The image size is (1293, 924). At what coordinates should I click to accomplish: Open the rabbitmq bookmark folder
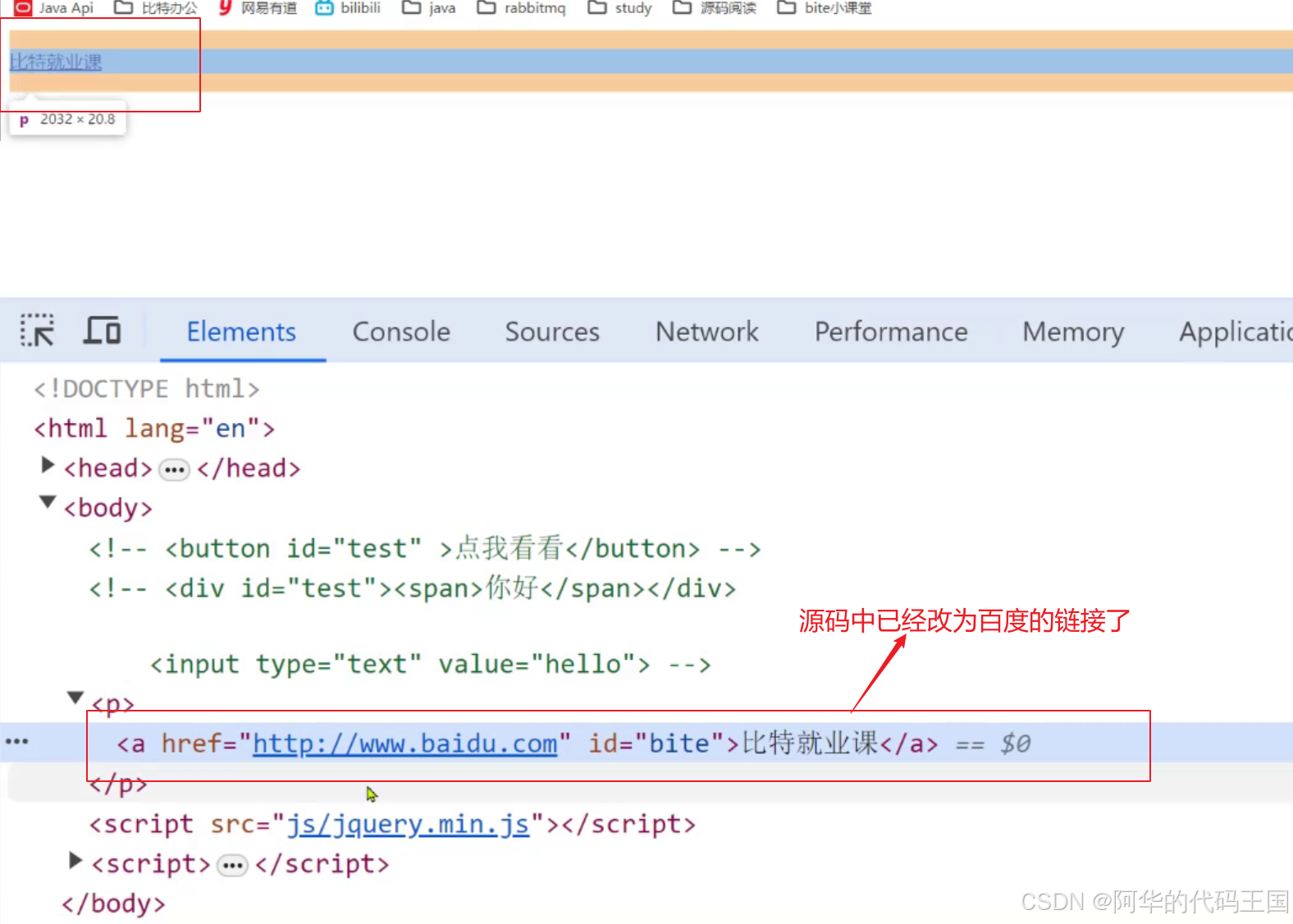coord(522,8)
